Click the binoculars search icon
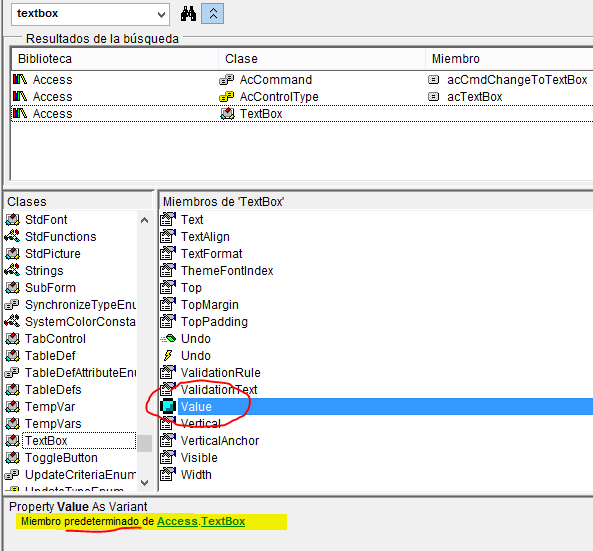Image resolution: width=593 pixels, height=551 pixels. (x=188, y=14)
